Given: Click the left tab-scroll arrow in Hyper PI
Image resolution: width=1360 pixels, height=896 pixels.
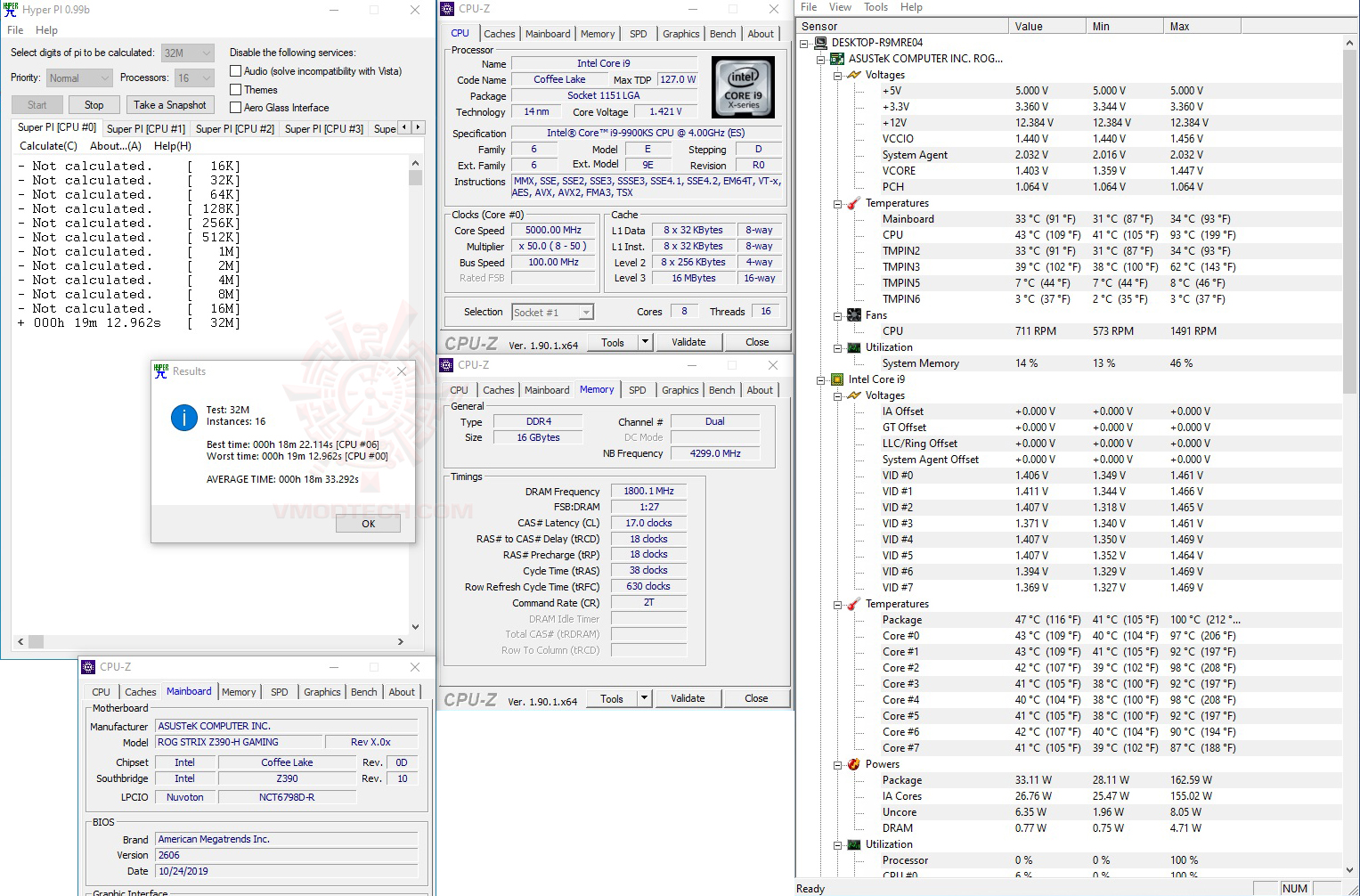Looking at the screenshot, I should pos(404,127).
